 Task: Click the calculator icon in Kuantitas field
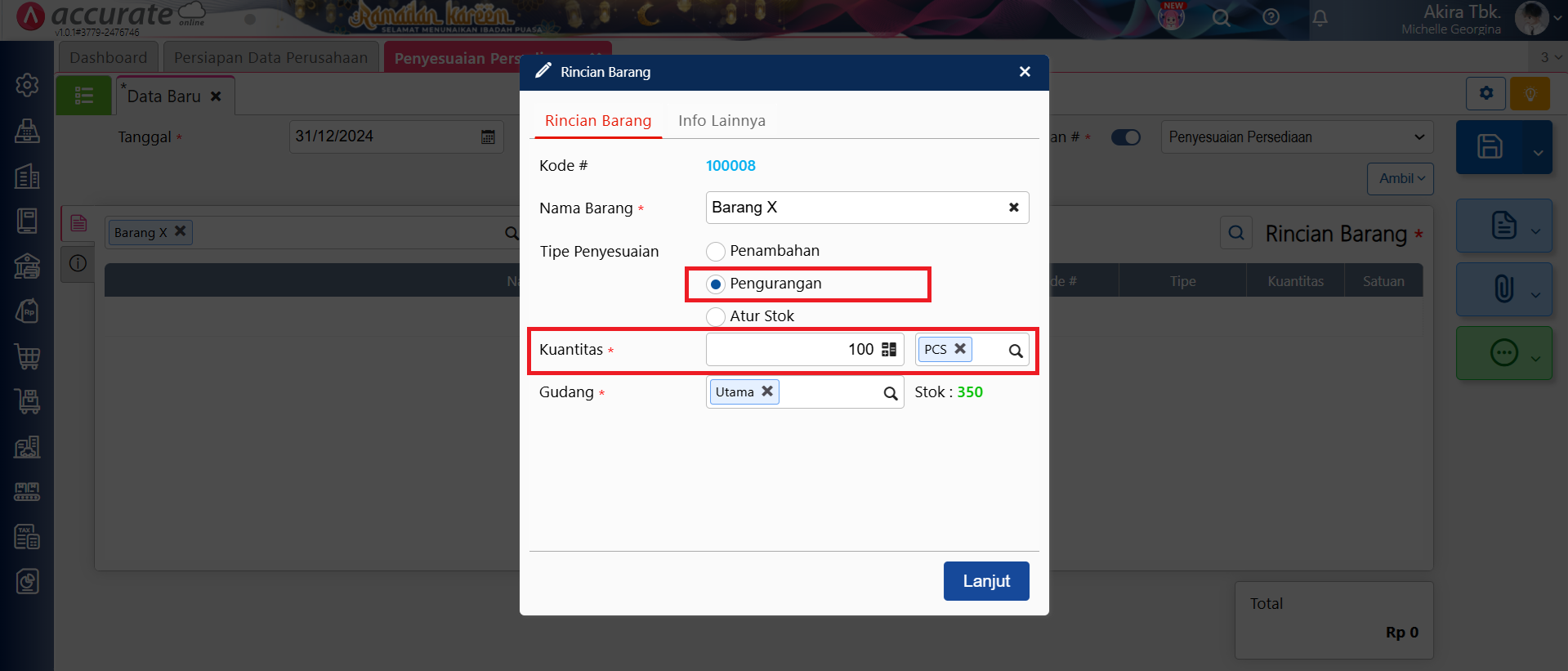(889, 350)
